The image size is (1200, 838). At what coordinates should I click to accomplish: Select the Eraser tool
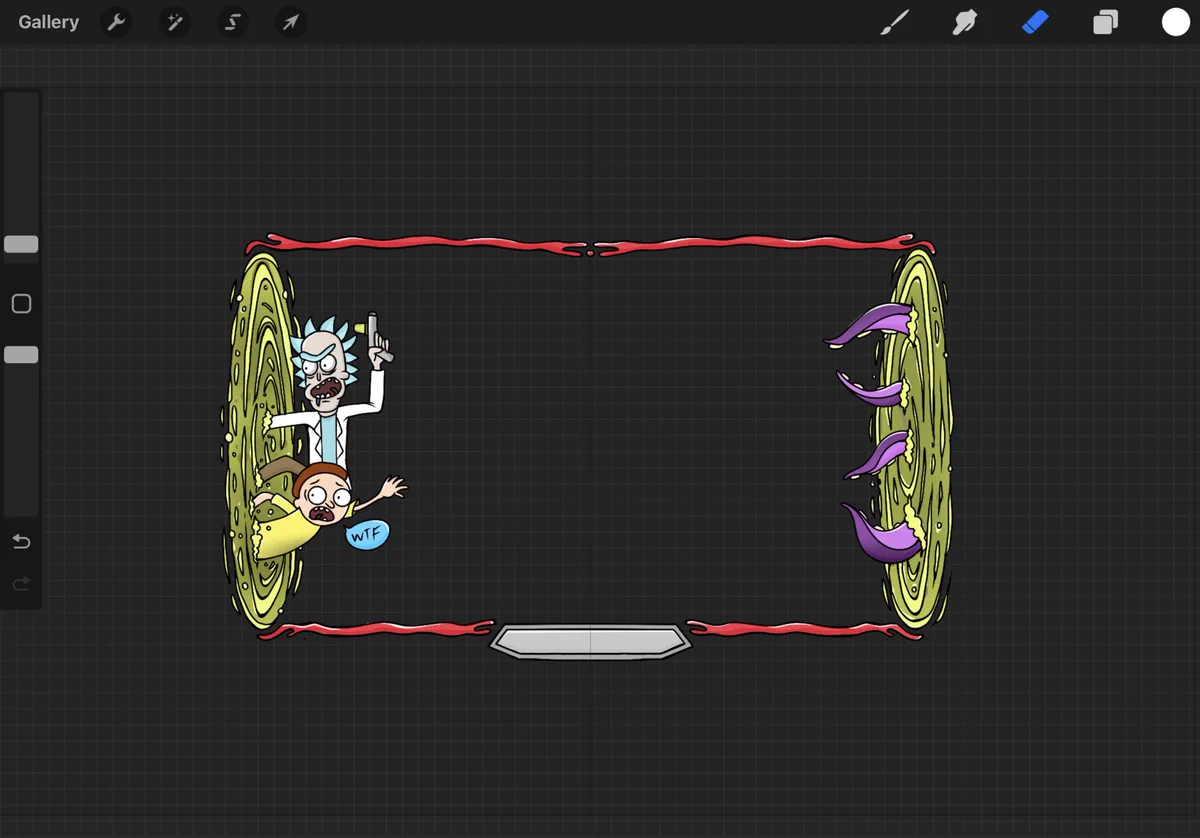pos(1035,22)
